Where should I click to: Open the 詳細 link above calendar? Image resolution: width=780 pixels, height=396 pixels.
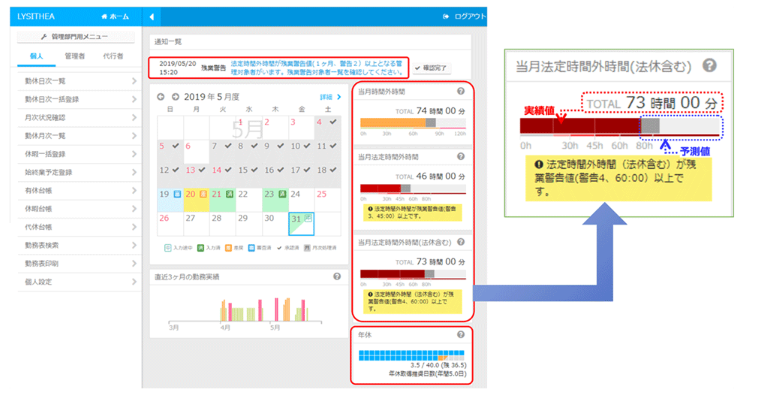point(330,97)
